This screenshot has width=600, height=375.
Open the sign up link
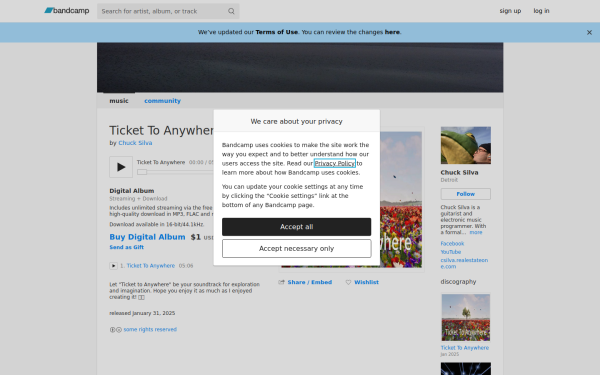[x=510, y=11]
